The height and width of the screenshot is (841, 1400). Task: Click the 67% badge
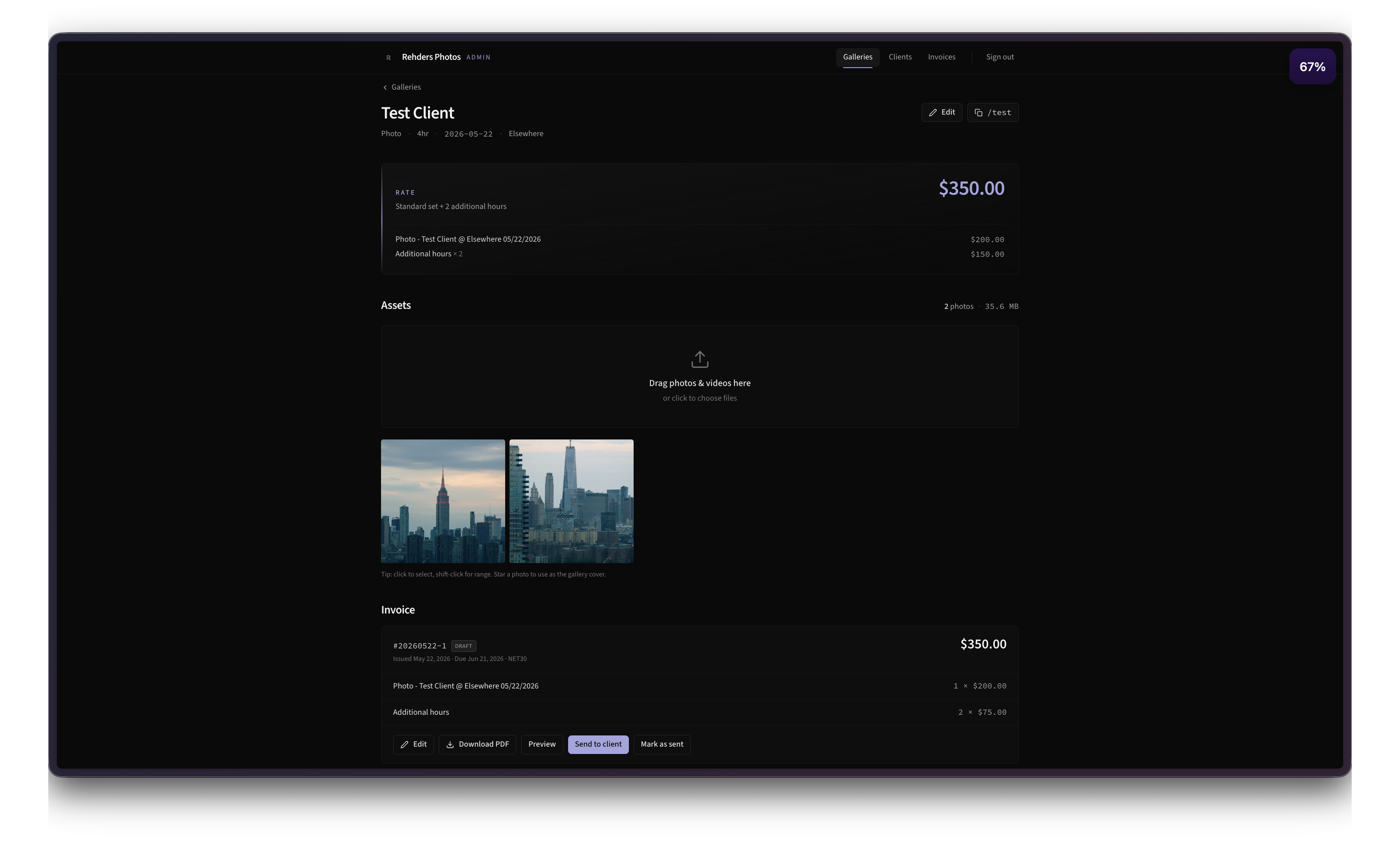pos(1312,67)
